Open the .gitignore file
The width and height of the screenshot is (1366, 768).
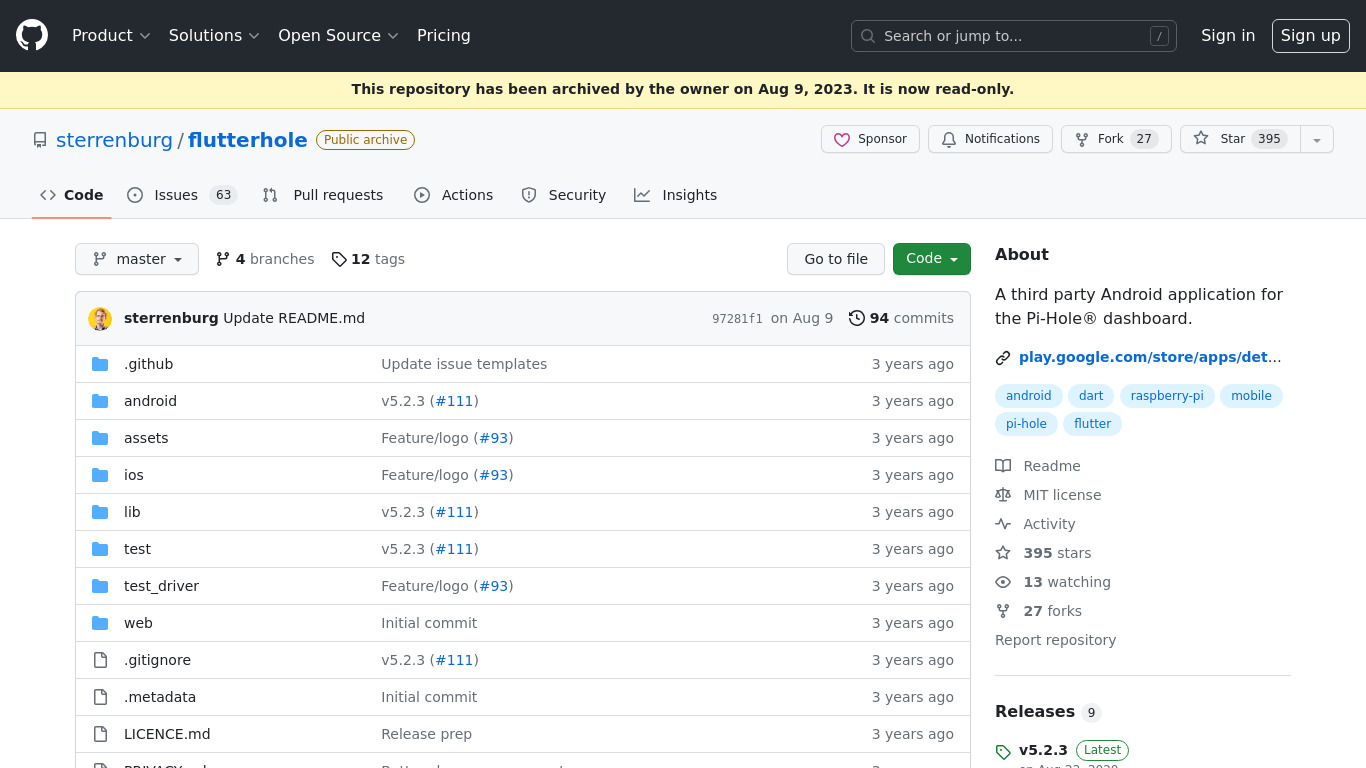157,660
